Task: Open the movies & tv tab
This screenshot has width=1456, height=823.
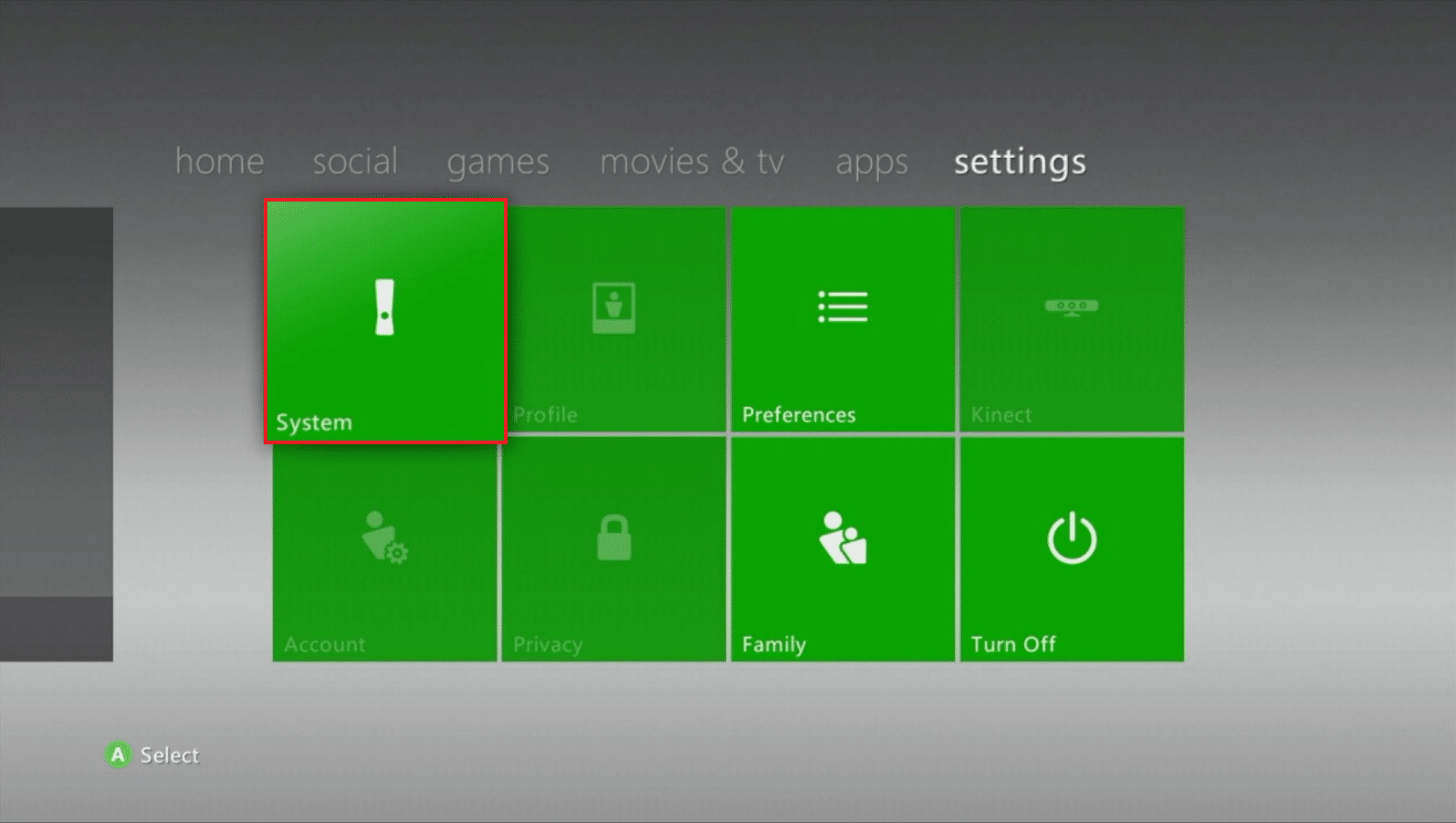Action: (x=692, y=161)
